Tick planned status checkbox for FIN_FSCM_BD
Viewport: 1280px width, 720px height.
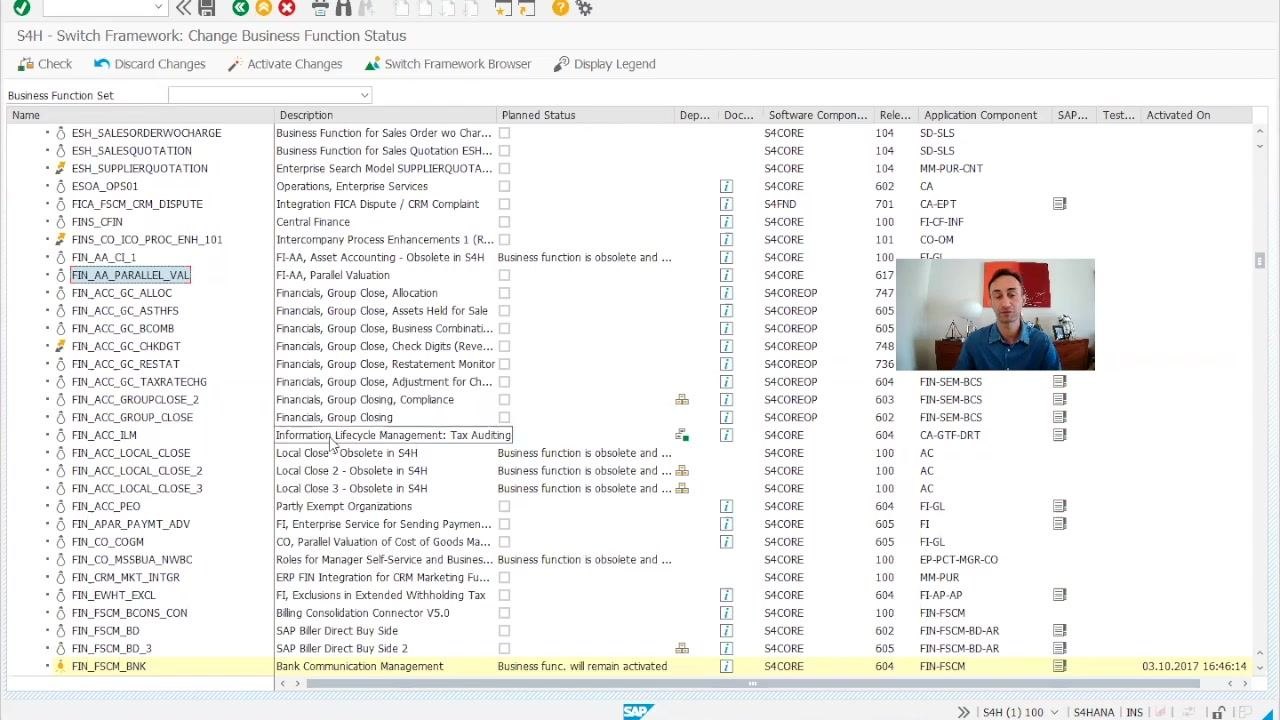click(504, 631)
